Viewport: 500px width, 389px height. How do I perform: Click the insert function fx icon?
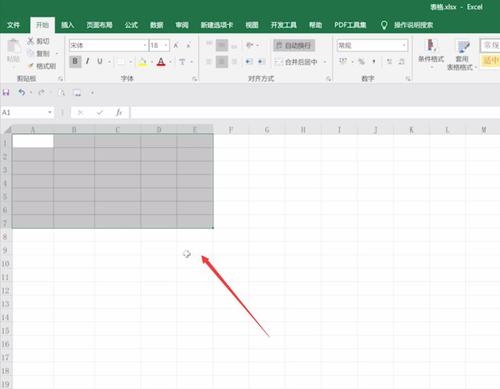coord(119,113)
